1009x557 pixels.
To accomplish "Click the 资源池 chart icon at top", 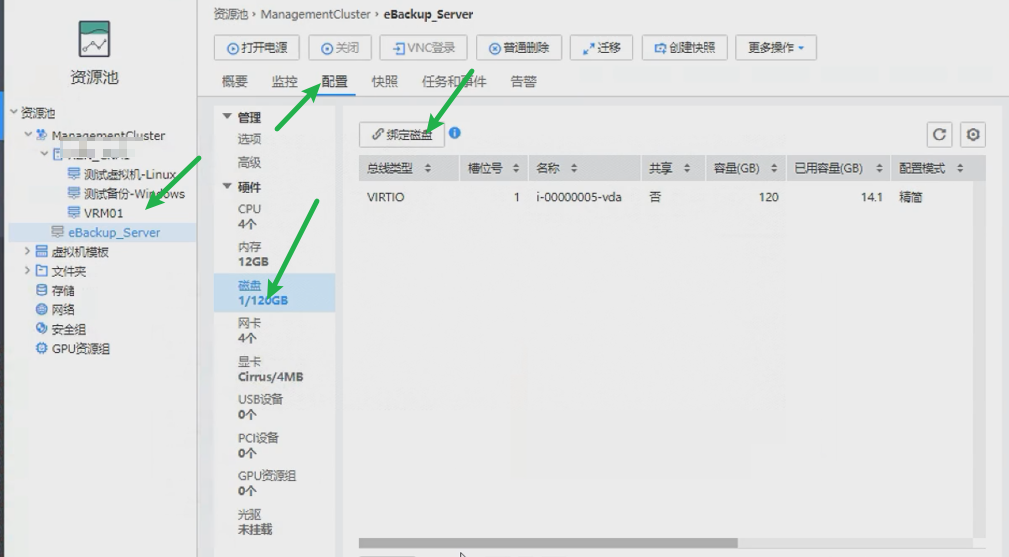I will (94, 41).
